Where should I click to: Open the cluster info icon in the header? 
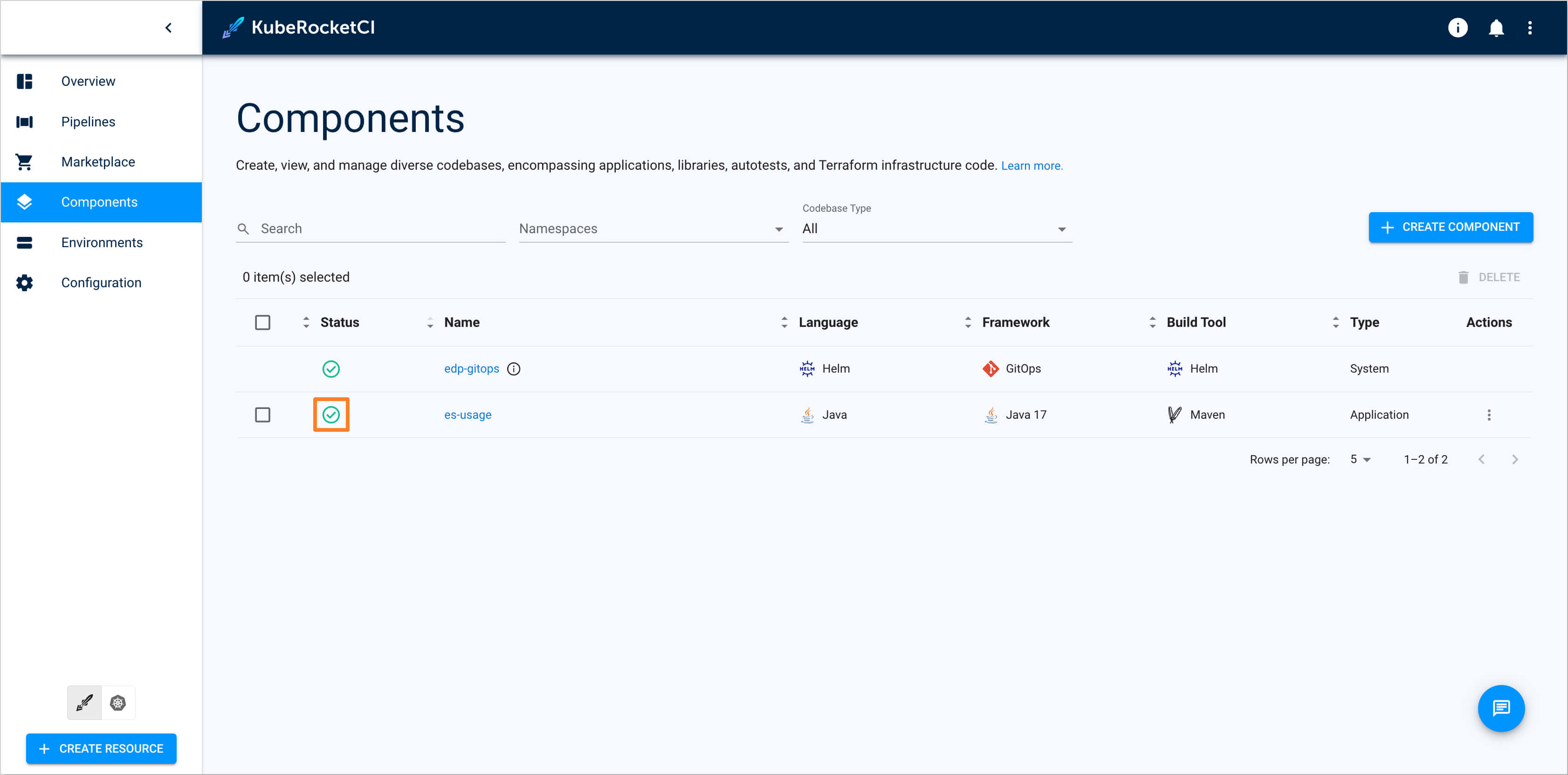tap(1458, 28)
